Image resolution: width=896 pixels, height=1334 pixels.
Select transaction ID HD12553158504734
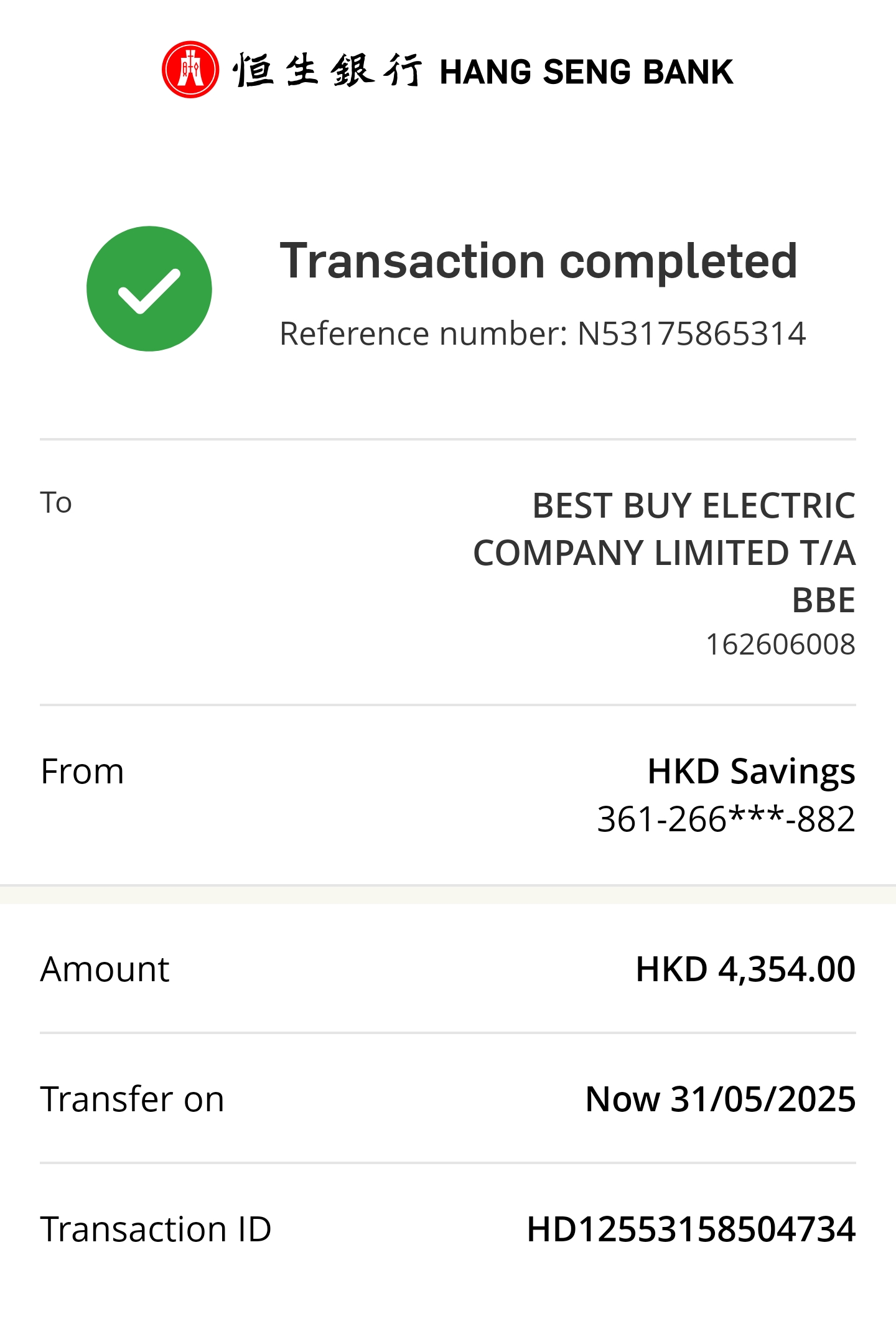[691, 1229]
